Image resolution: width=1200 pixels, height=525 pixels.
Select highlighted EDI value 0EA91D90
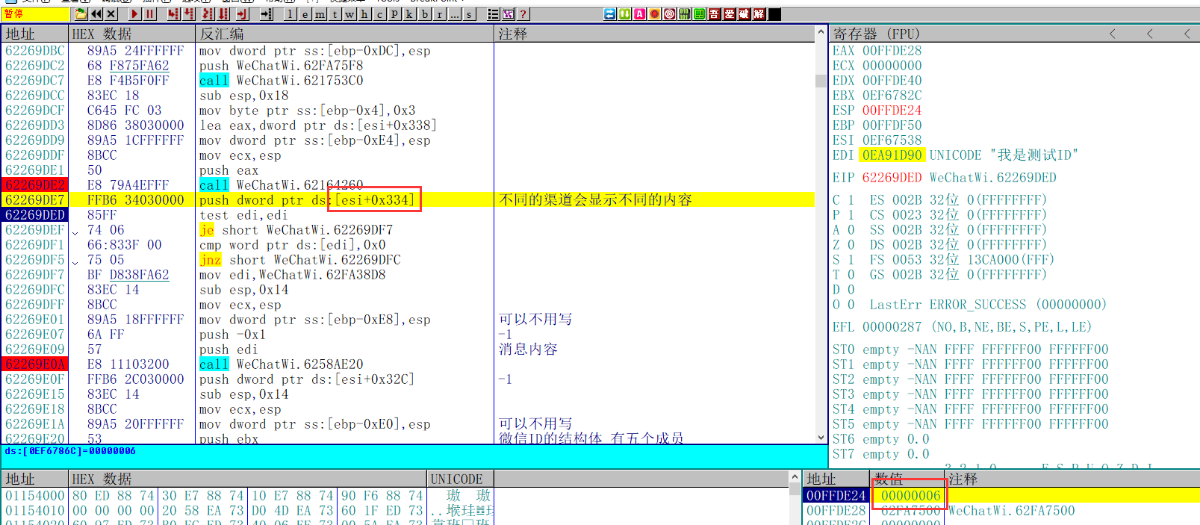pyautogui.click(x=892, y=156)
